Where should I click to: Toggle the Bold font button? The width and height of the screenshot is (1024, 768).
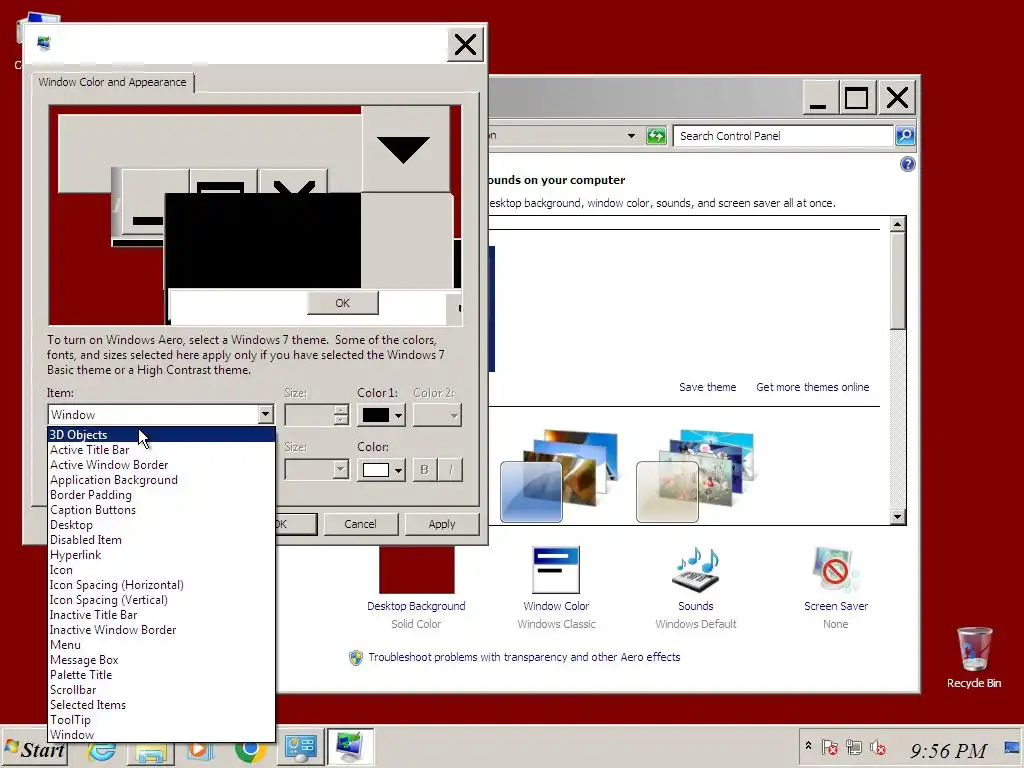coord(424,470)
